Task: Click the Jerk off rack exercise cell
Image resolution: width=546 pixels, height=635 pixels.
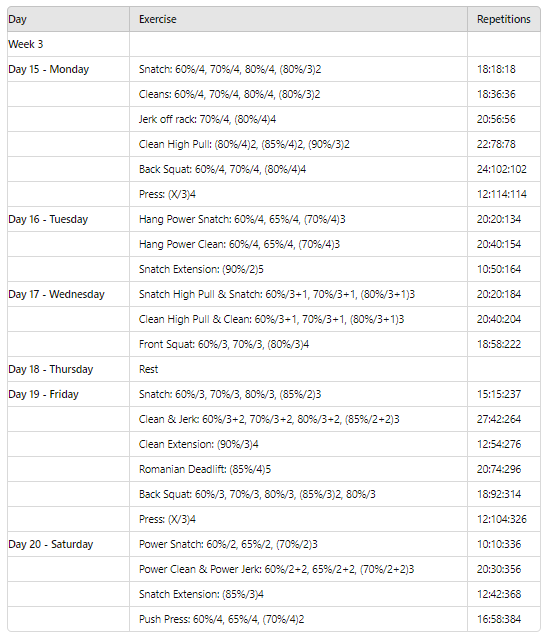Action: [x=299, y=119]
